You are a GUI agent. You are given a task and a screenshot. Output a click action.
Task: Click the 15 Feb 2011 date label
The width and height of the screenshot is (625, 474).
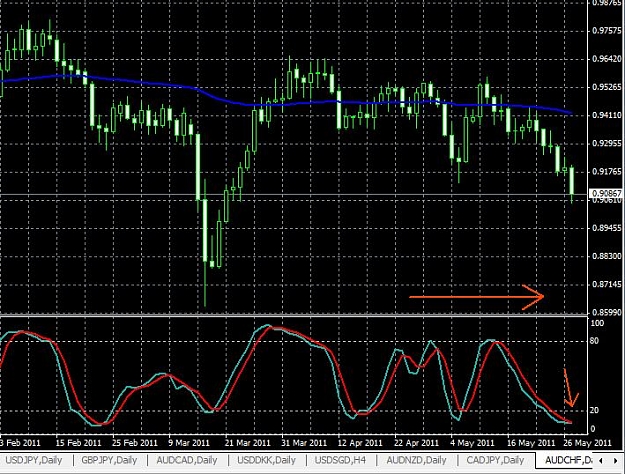(78, 443)
